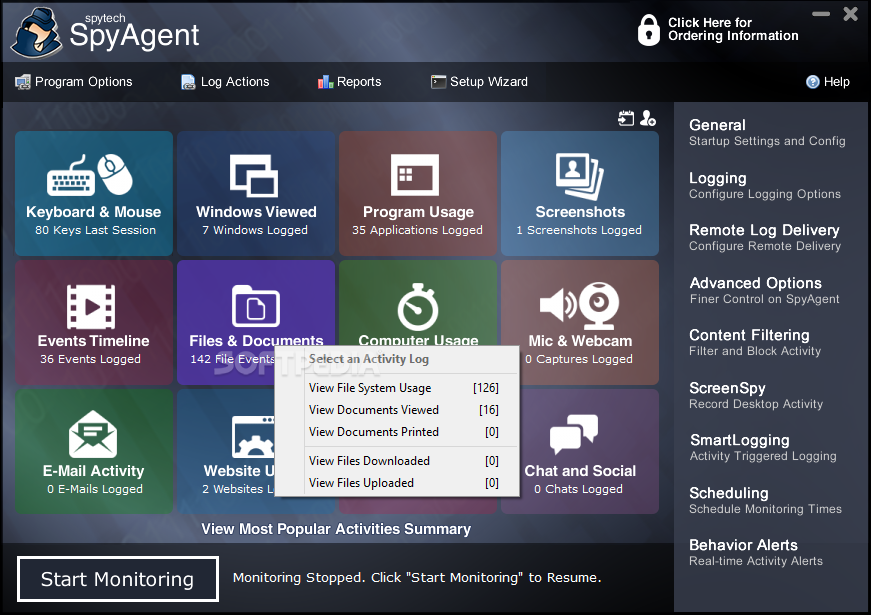
Task: Open ScreenSpy desktop recording settings
Action: pos(756,395)
